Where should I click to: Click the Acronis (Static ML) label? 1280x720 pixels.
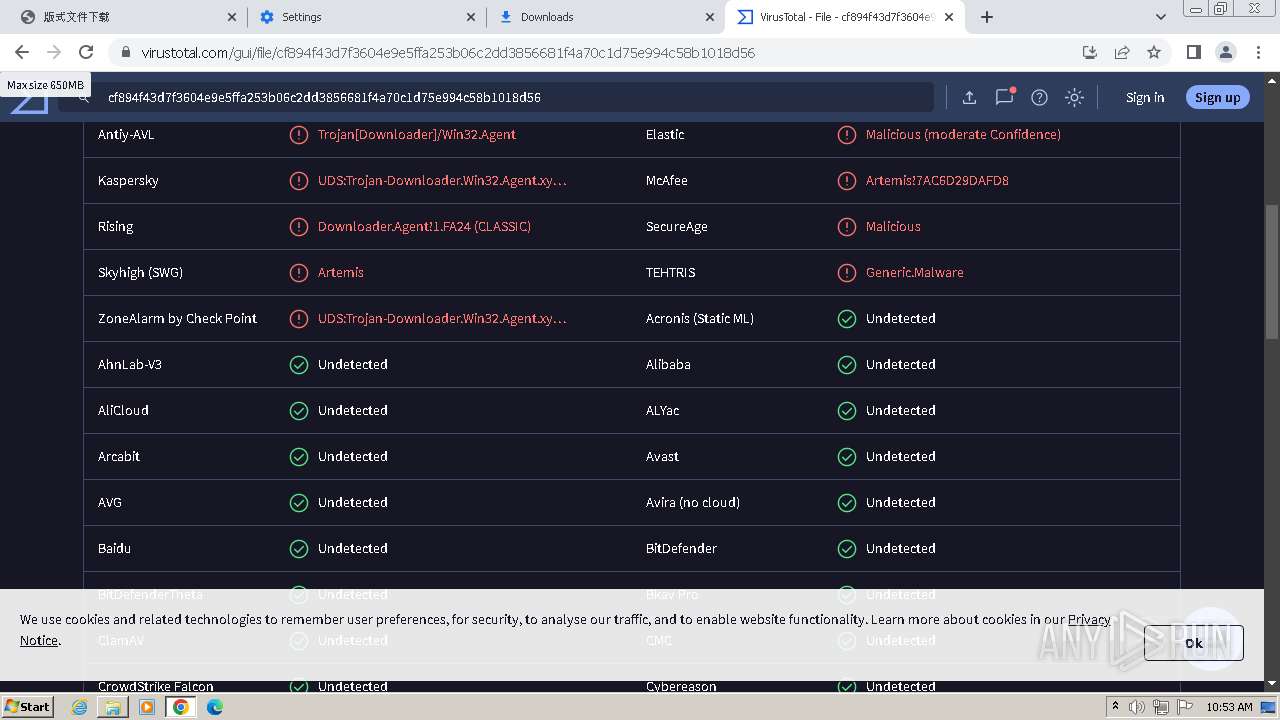point(700,318)
